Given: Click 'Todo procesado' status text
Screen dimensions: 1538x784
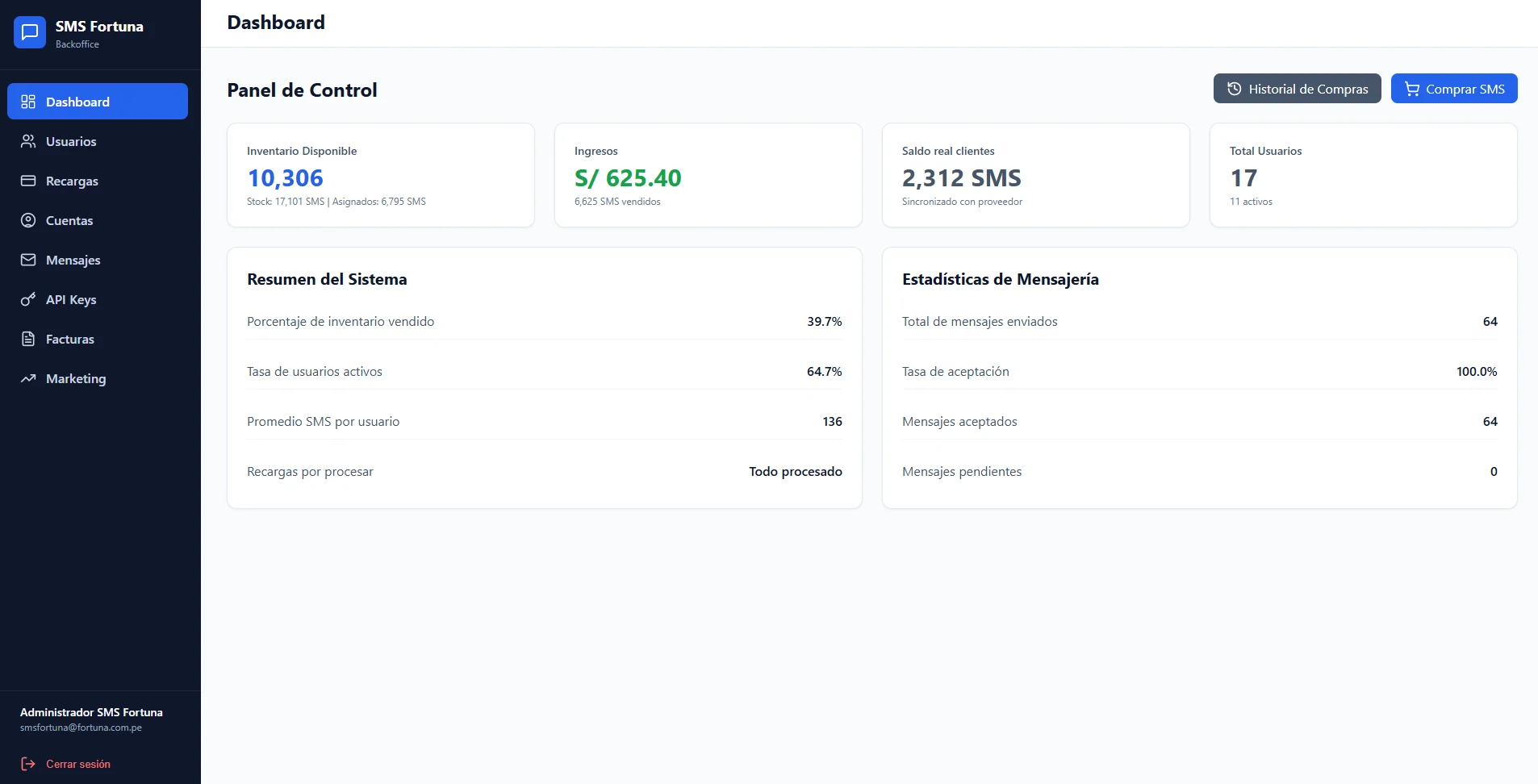Looking at the screenshot, I should [796, 471].
